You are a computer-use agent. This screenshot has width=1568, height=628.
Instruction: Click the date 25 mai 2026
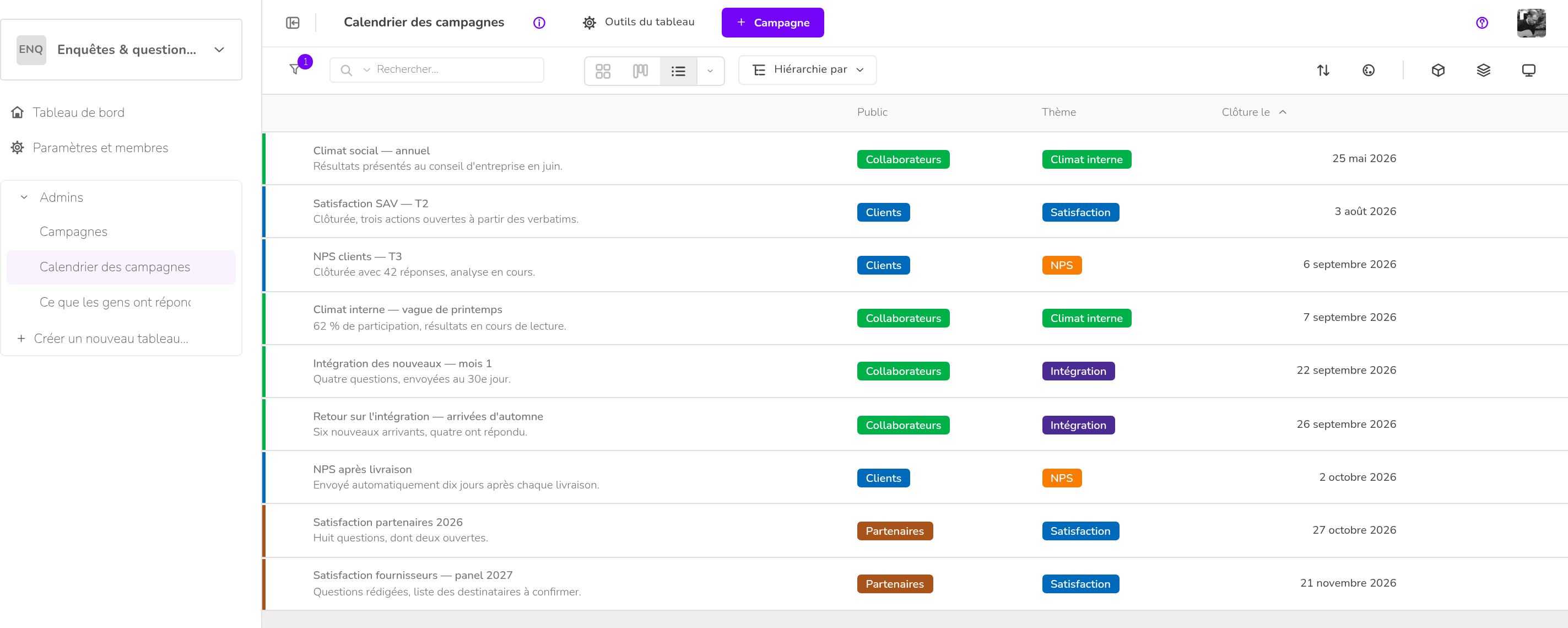1364,158
